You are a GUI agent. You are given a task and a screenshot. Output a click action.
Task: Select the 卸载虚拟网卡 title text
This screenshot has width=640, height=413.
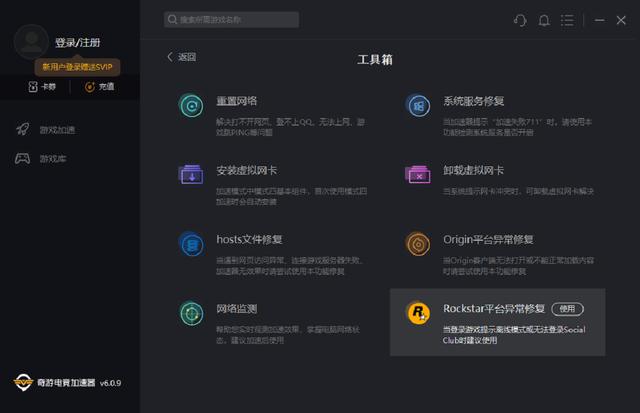coord(473,170)
